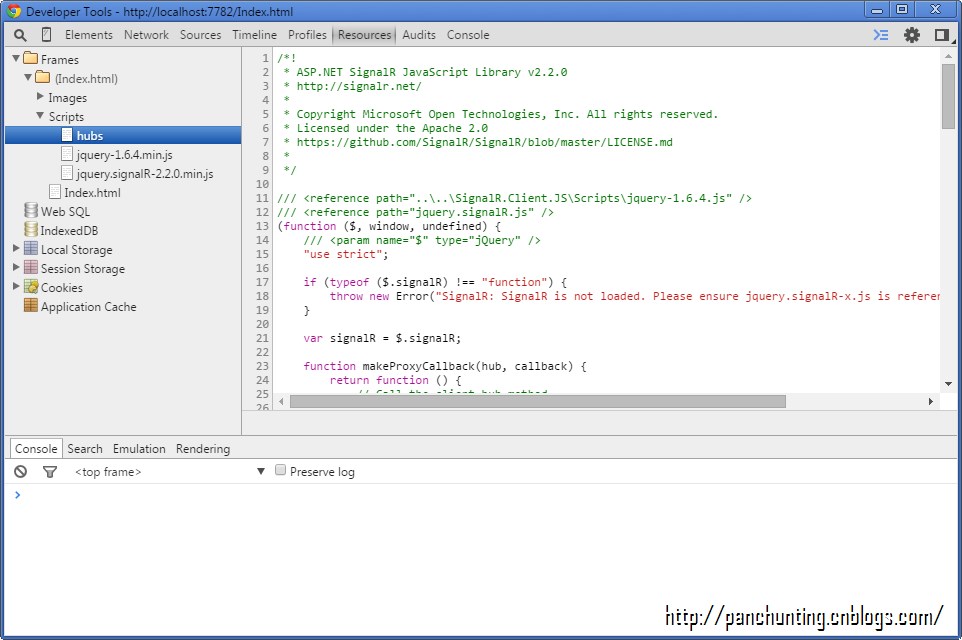The width and height of the screenshot is (962, 640).
Task: Click the dock side toggle icon
Action: click(942, 35)
